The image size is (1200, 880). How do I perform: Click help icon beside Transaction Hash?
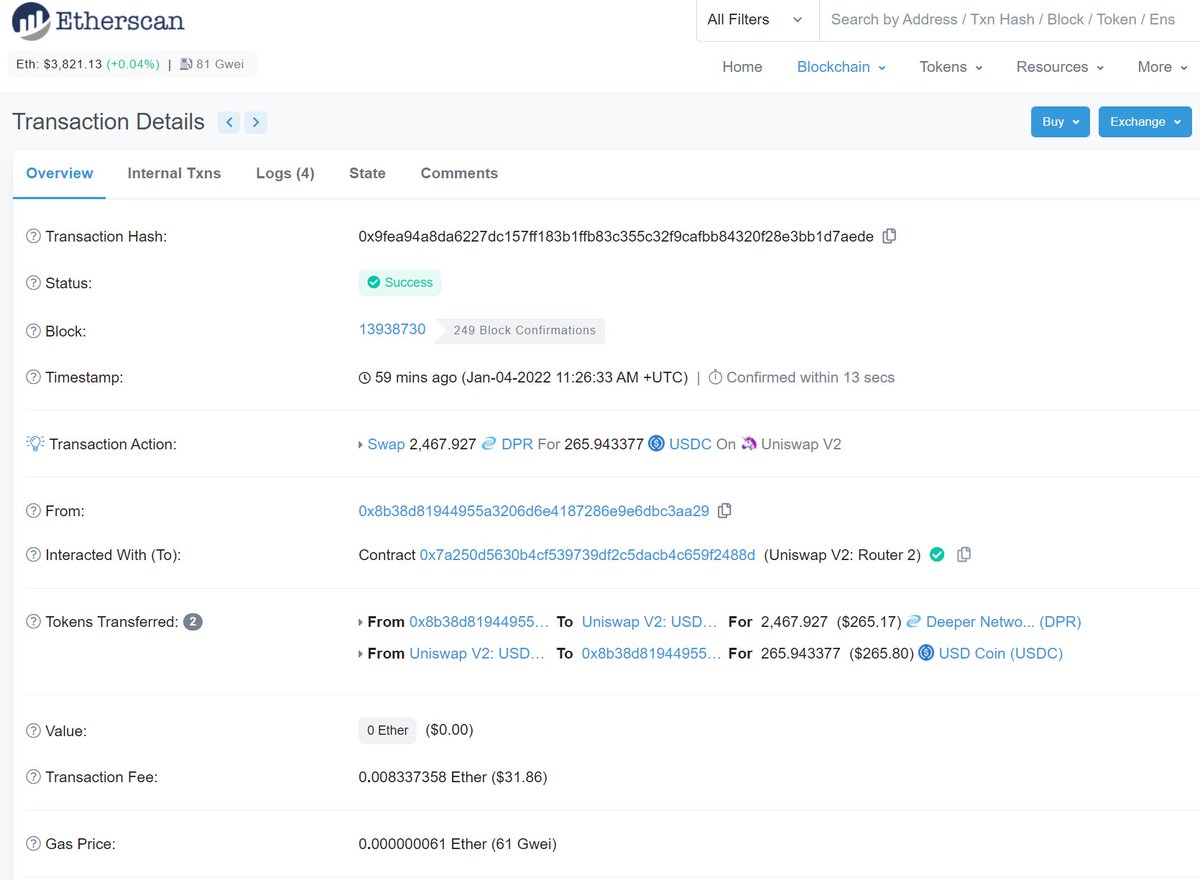point(34,237)
